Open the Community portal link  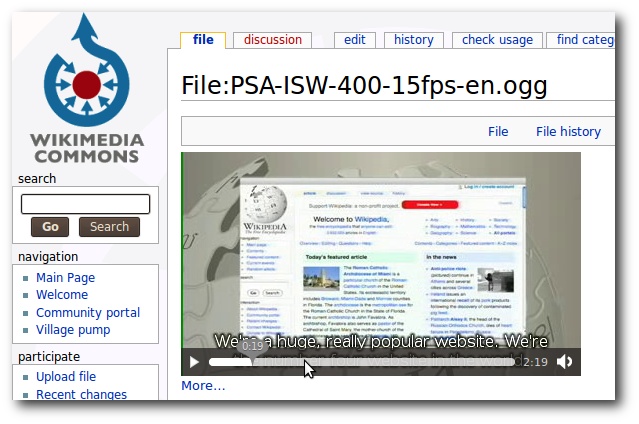(x=88, y=313)
